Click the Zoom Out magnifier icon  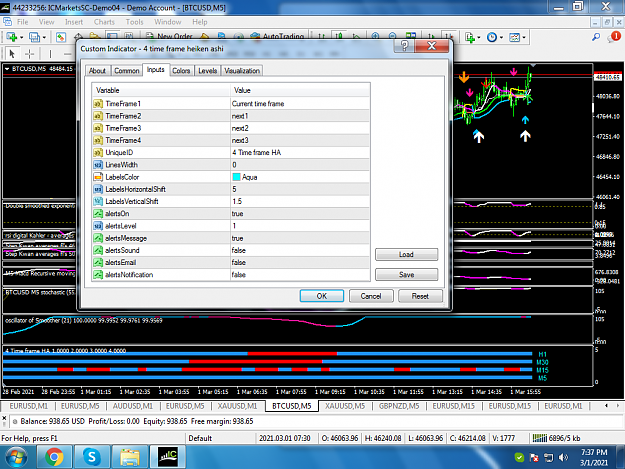[x=393, y=36]
